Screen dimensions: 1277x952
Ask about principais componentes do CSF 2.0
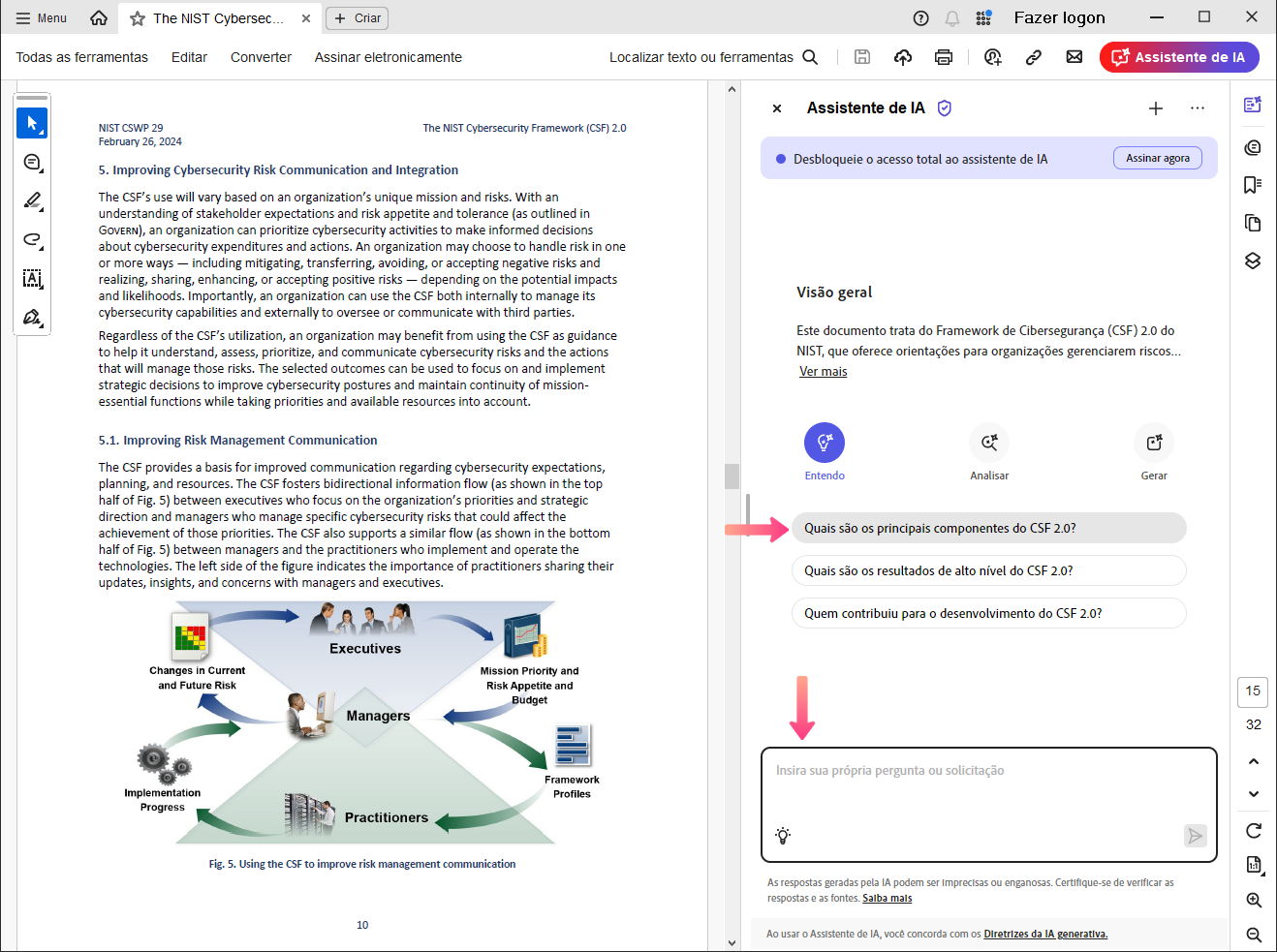click(989, 528)
